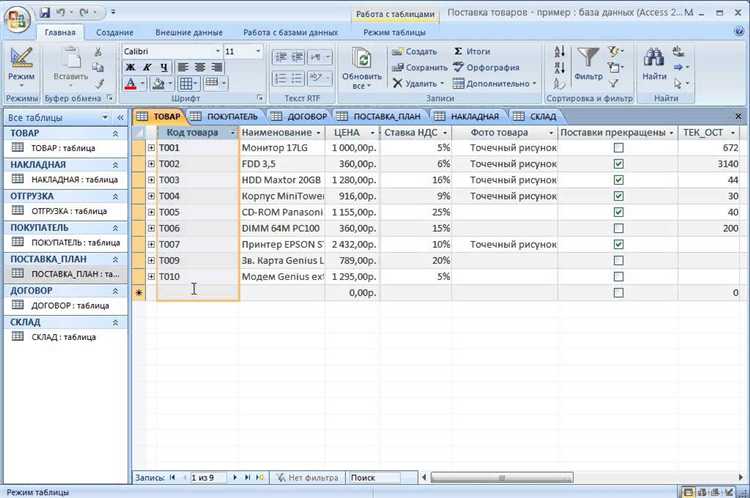The width and height of the screenshot is (750, 498).
Task: Click Сохранить record button
Action: [419, 67]
